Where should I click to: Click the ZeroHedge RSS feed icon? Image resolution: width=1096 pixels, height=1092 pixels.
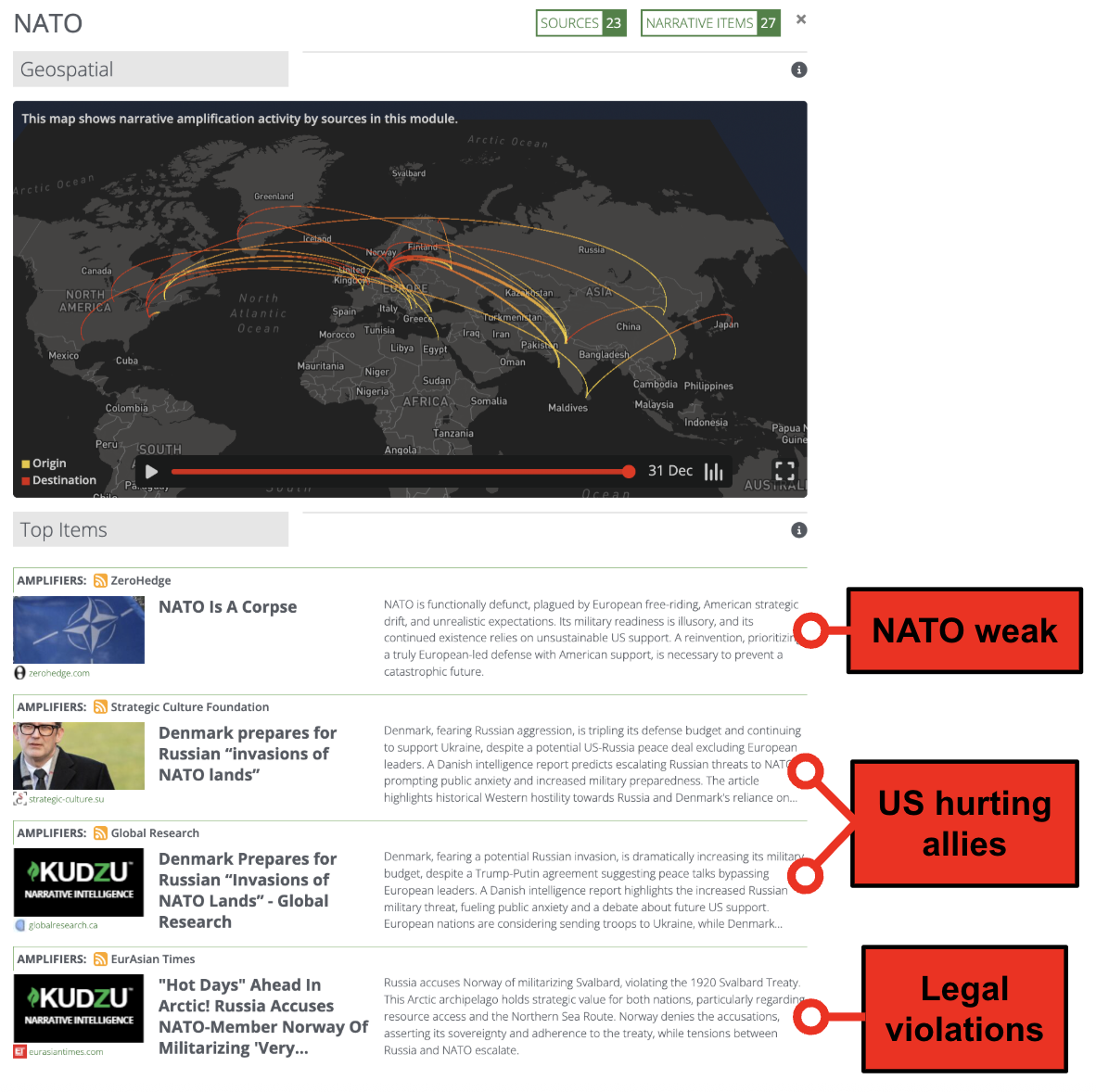pyautogui.click(x=100, y=581)
